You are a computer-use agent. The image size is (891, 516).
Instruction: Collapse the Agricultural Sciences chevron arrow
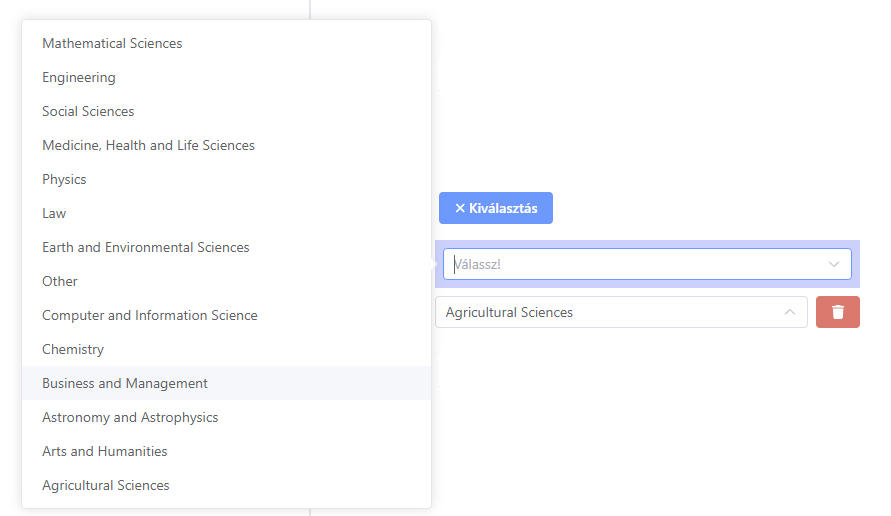789,312
